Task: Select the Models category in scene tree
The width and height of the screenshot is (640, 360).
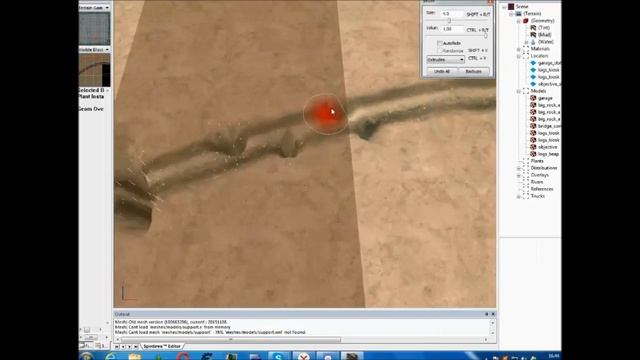Action: pyautogui.click(x=538, y=91)
